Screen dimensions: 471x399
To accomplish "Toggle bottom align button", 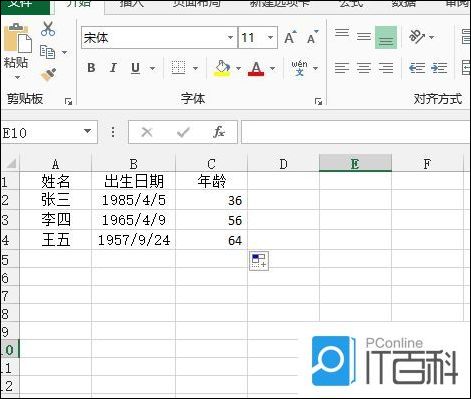I will (x=386, y=37).
